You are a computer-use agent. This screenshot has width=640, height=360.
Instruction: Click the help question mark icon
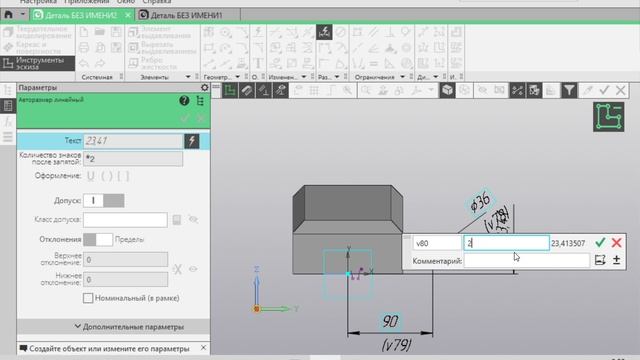(184, 100)
